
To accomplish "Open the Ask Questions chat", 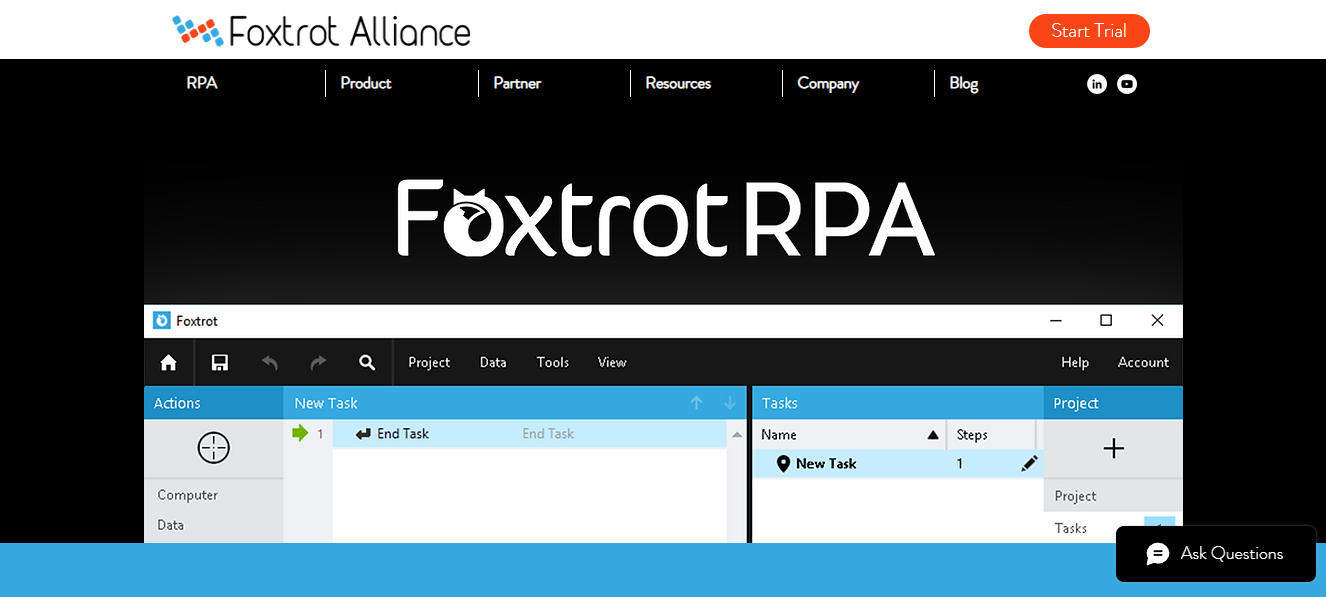I will click(1215, 553).
